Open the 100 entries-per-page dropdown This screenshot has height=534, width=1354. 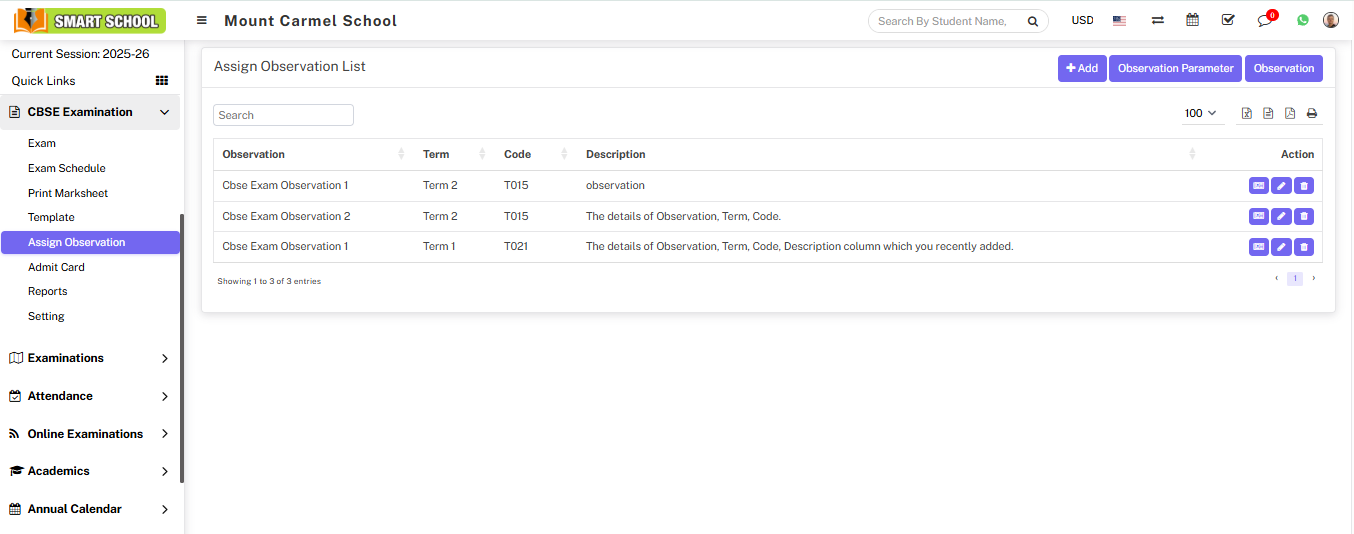1200,114
